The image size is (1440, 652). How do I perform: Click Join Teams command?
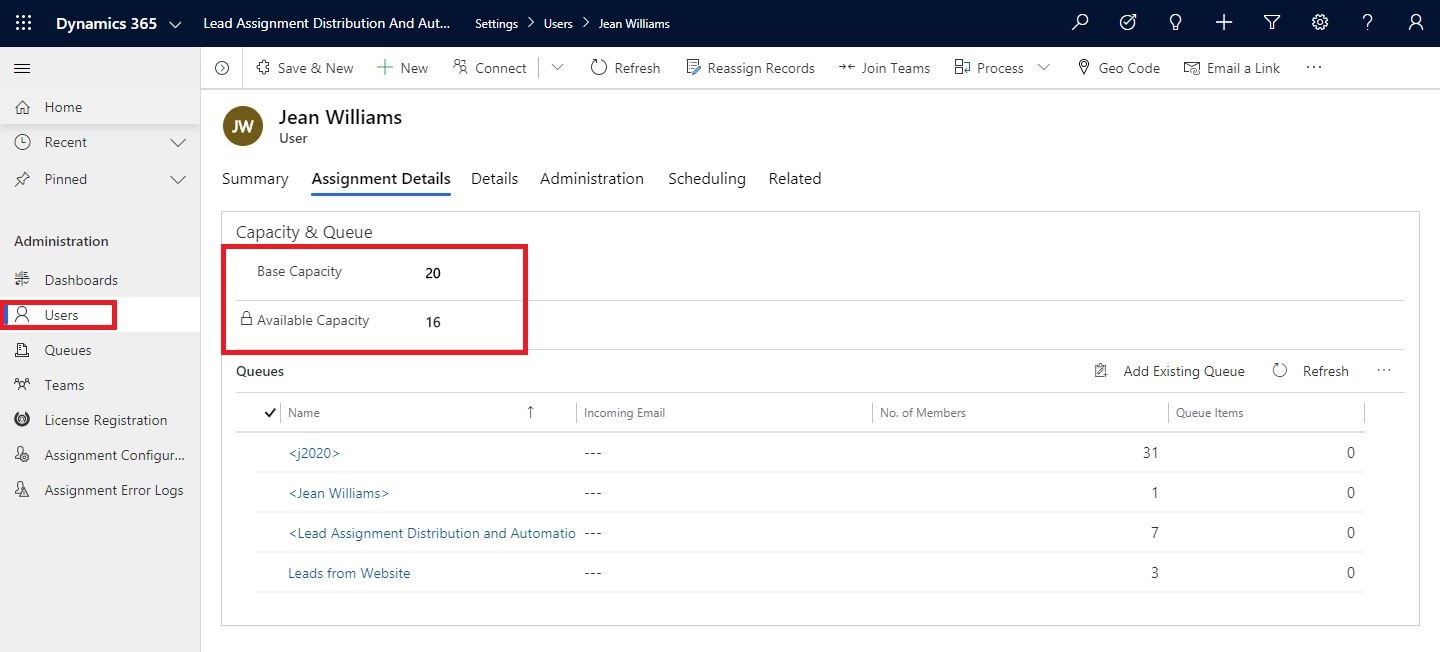(x=884, y=68)
